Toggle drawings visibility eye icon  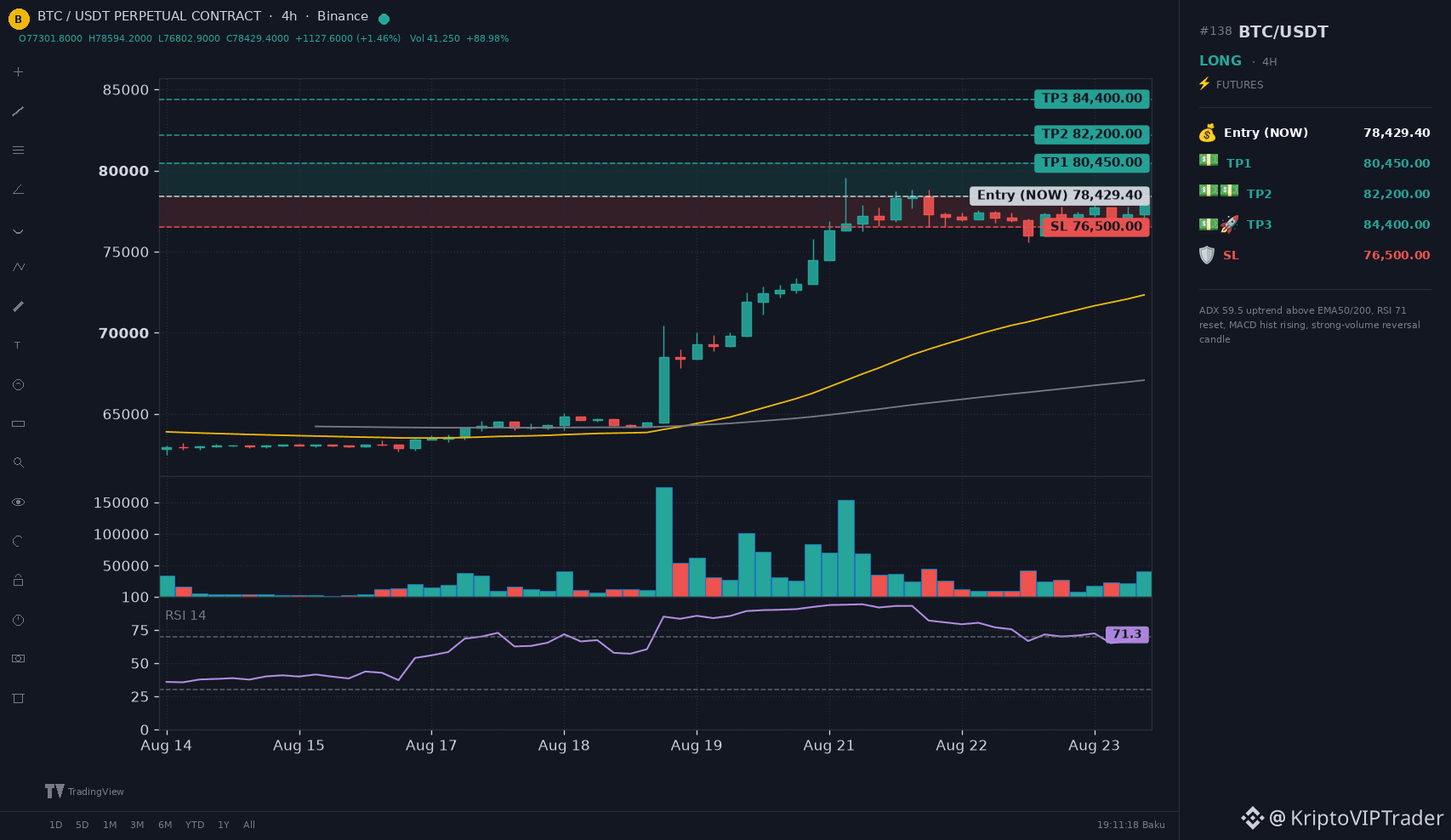18,502
